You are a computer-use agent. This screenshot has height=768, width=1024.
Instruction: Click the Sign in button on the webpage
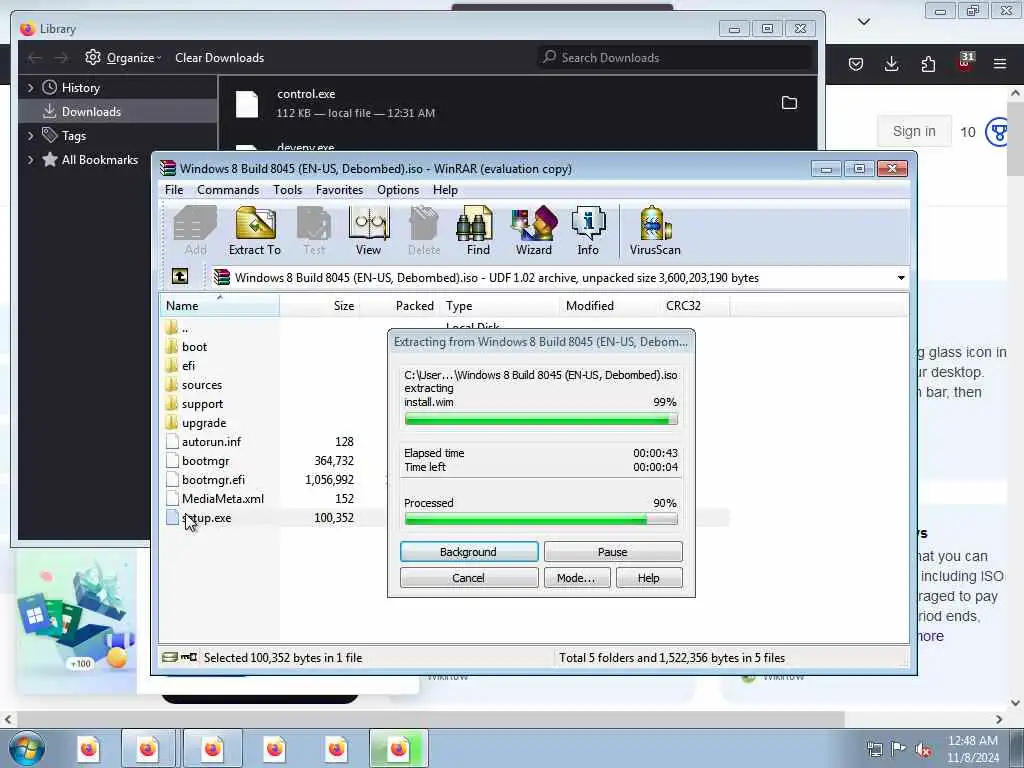914,131
